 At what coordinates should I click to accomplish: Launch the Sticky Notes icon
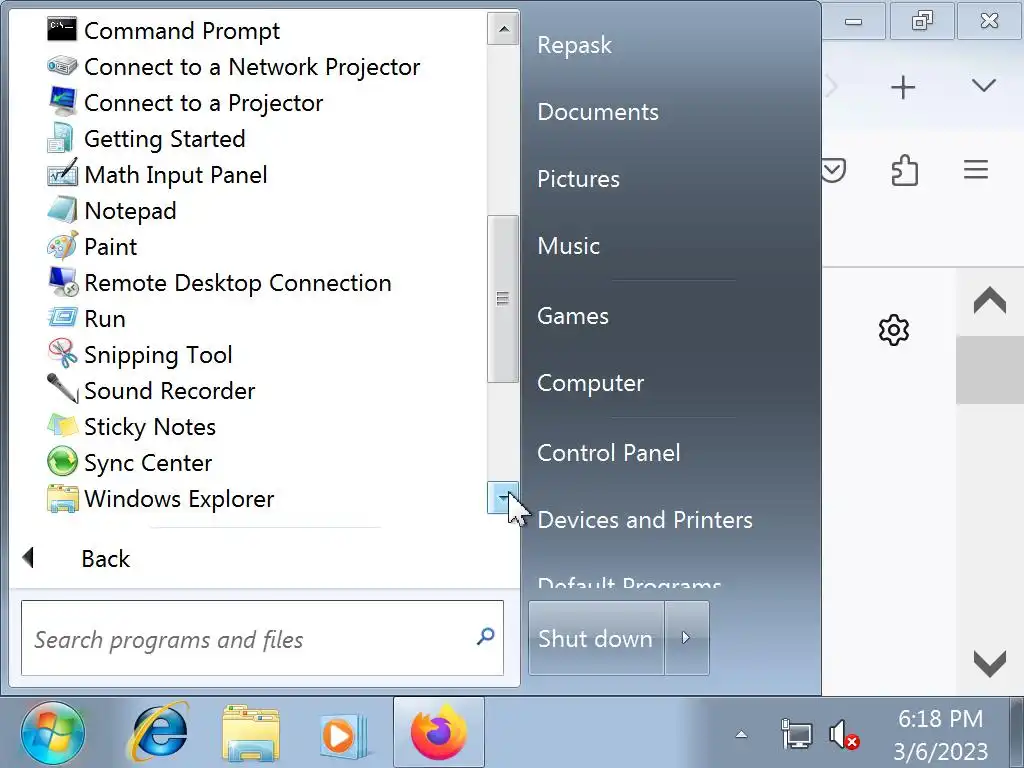[62, 426]
